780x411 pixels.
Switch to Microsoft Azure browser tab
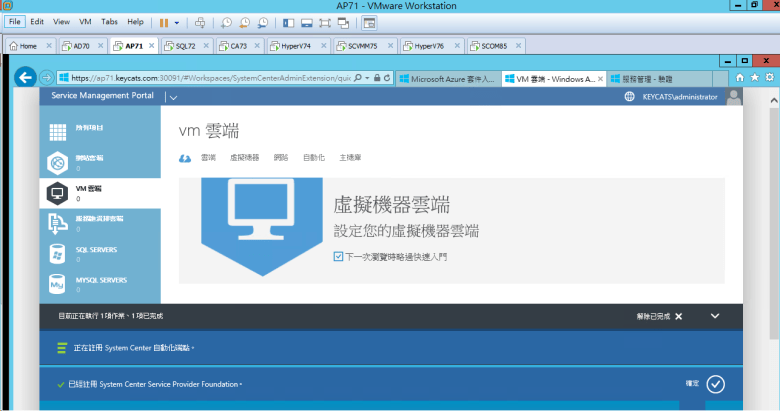(446, 77)
